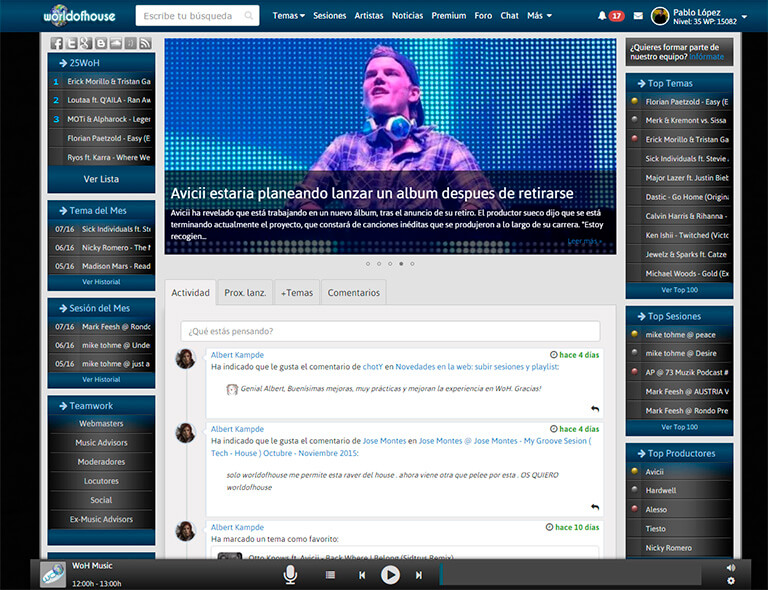Skip to previous track in player
Viewport: 768px width, 590px height.
coord(362,575)
